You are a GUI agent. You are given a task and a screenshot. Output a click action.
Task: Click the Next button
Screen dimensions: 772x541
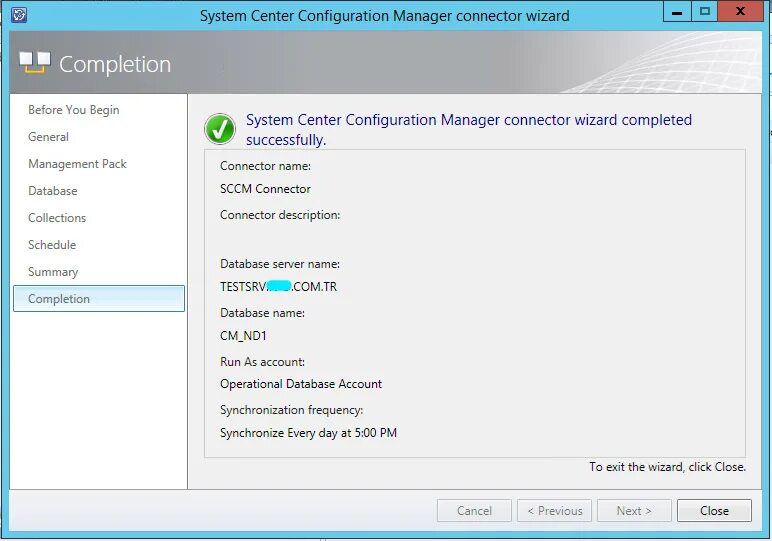point(634,510)
